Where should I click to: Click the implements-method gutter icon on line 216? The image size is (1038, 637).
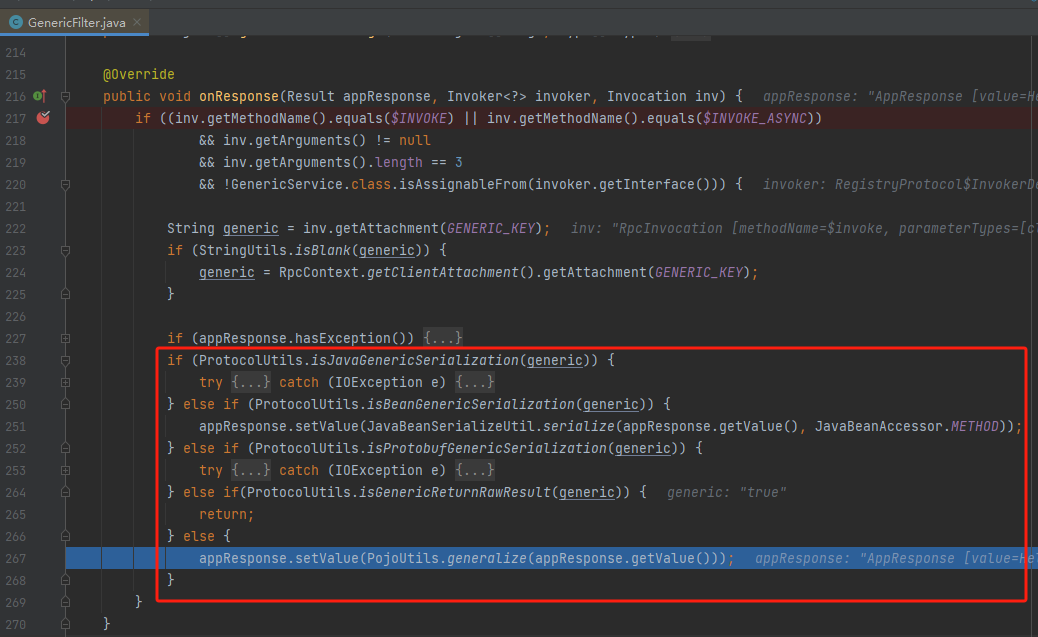[x=40, y=96]
